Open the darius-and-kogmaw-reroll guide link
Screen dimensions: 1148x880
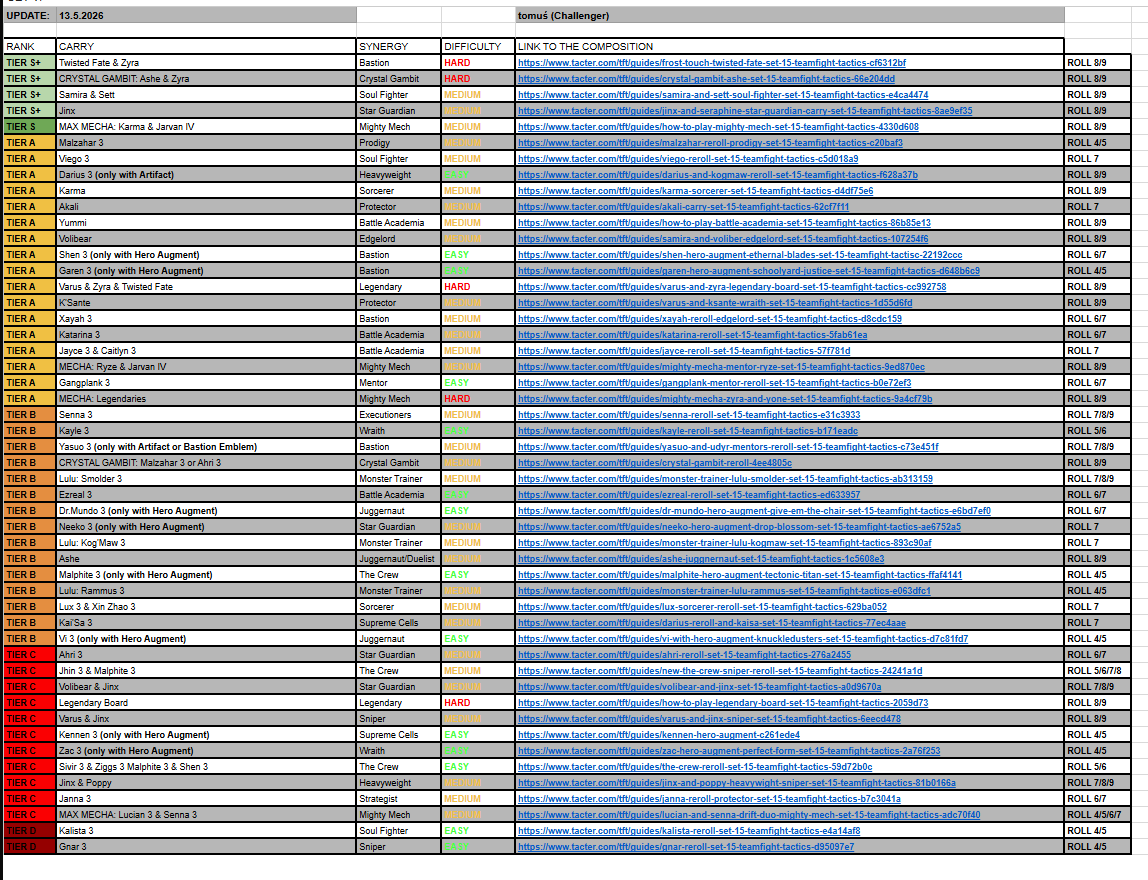click(x=718, y=175)
